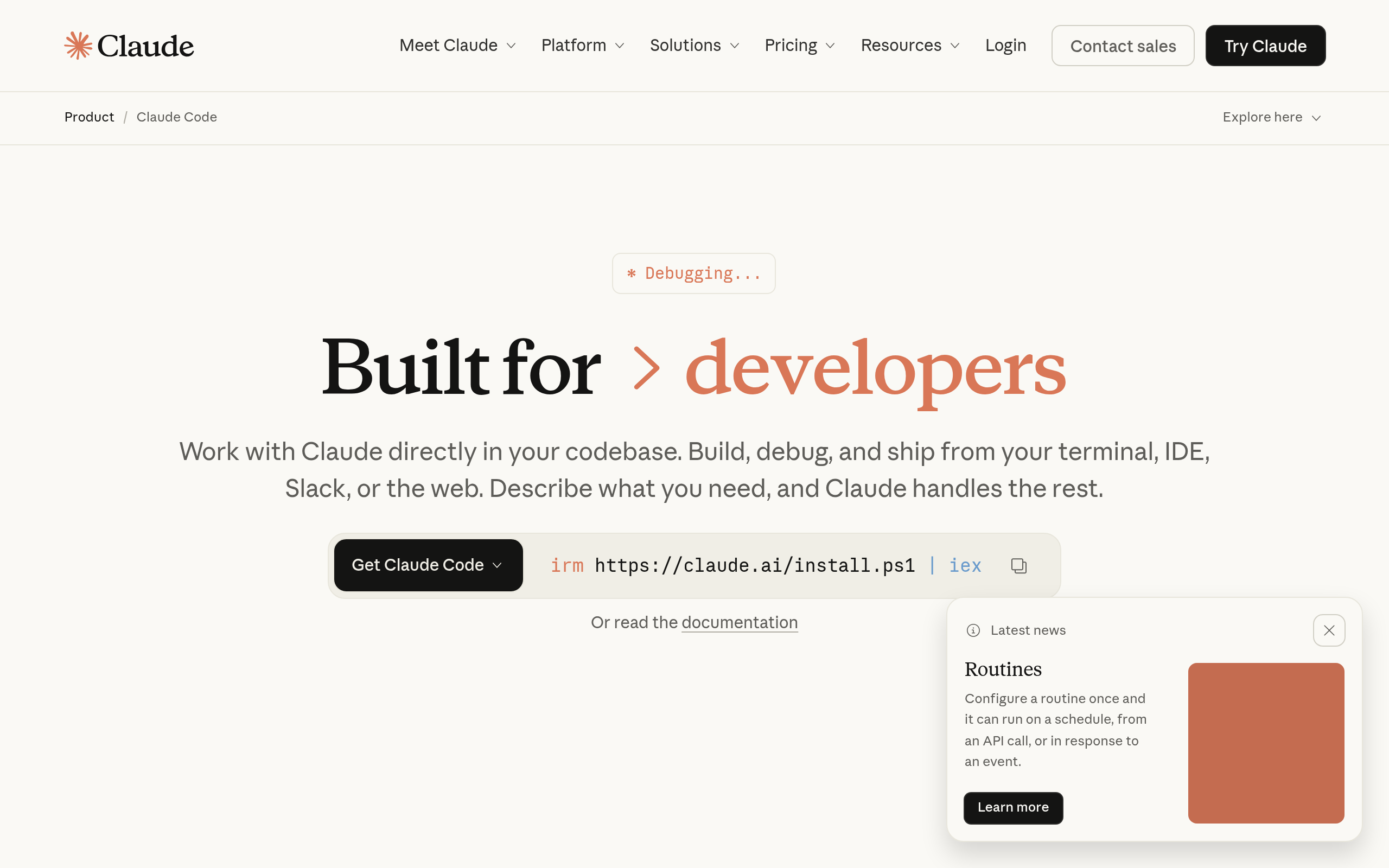Open the Meet Claude menu

[457, 46]
